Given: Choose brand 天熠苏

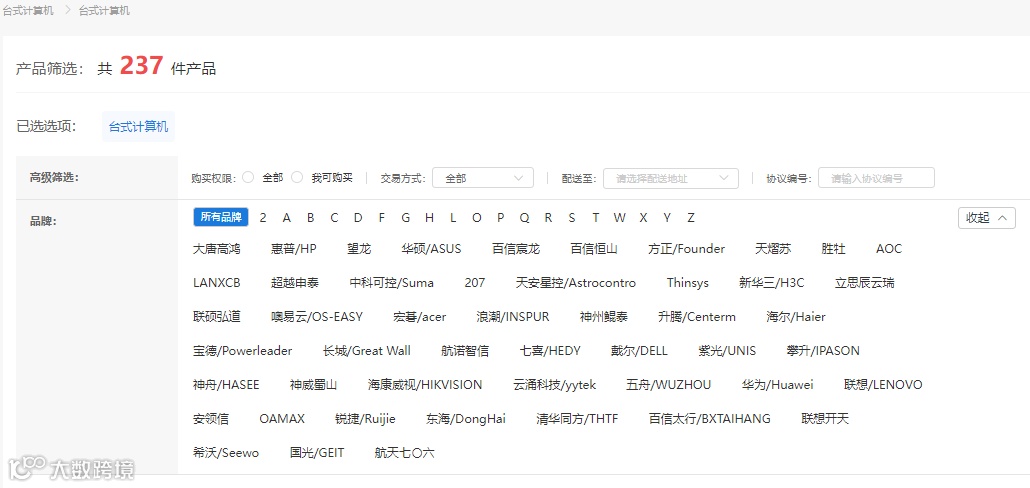Looking at the screenshot, I should [773, 249].
